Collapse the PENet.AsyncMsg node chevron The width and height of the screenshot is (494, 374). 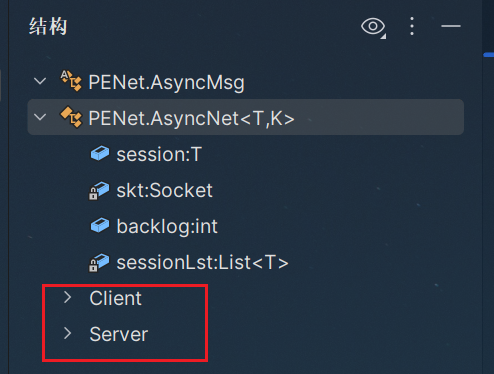40,81
